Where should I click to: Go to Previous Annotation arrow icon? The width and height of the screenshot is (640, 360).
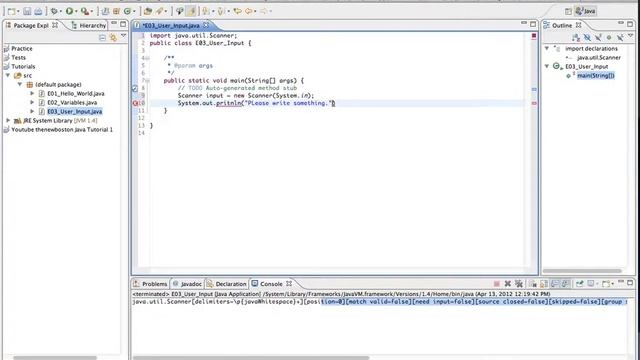220,11
